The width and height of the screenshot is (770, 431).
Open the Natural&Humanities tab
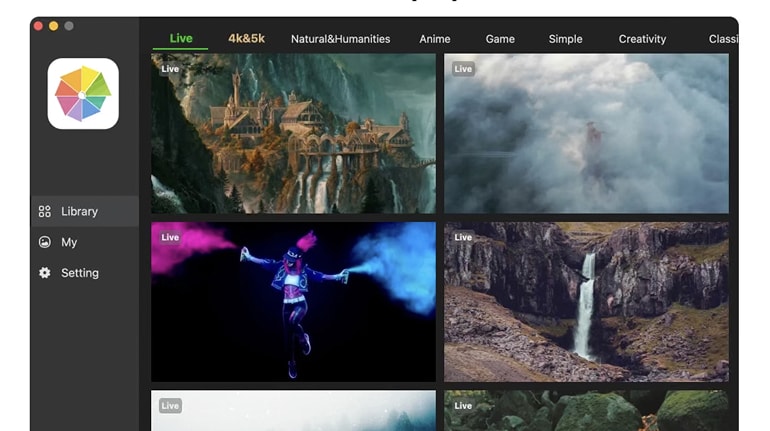(340, 39)
